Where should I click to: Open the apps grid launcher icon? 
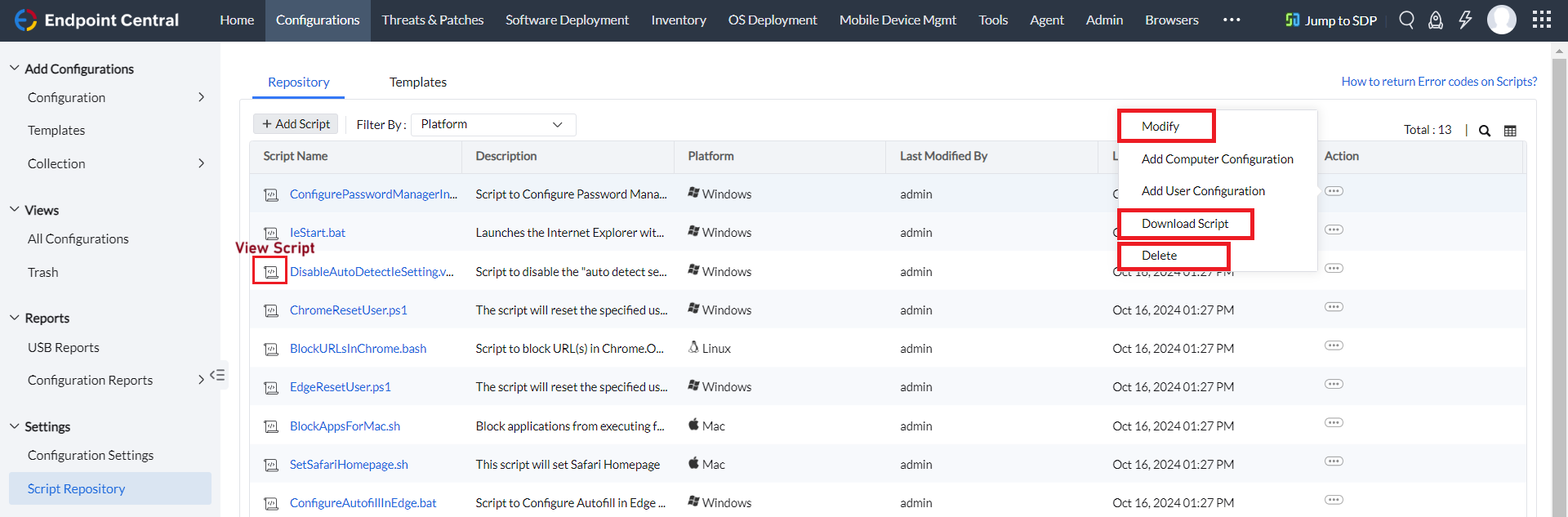pos(1541,20)
